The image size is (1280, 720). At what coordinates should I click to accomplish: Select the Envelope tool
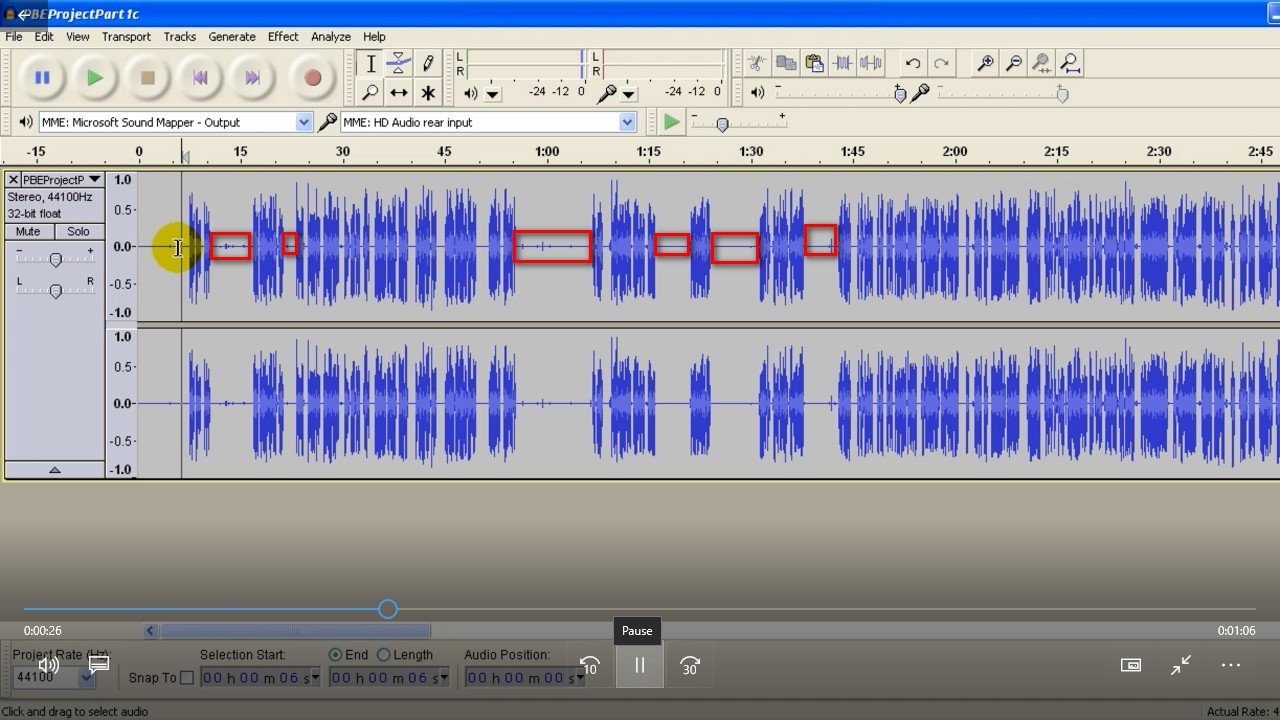click(x=398, y=64)
